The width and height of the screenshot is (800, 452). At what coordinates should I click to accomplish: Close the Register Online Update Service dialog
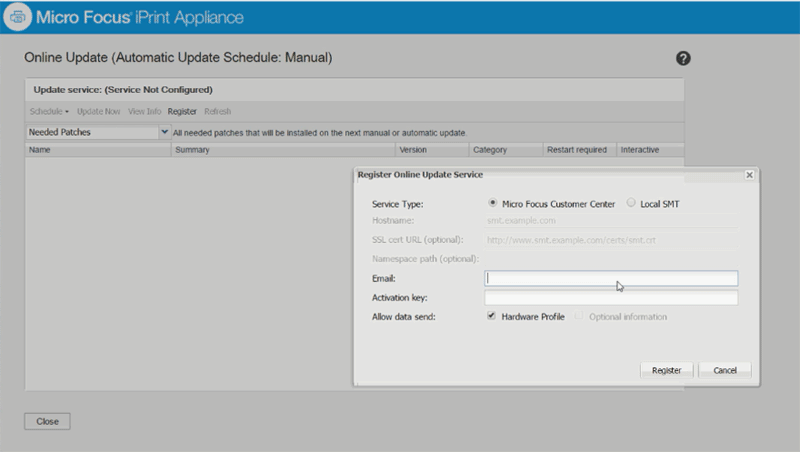749,175
